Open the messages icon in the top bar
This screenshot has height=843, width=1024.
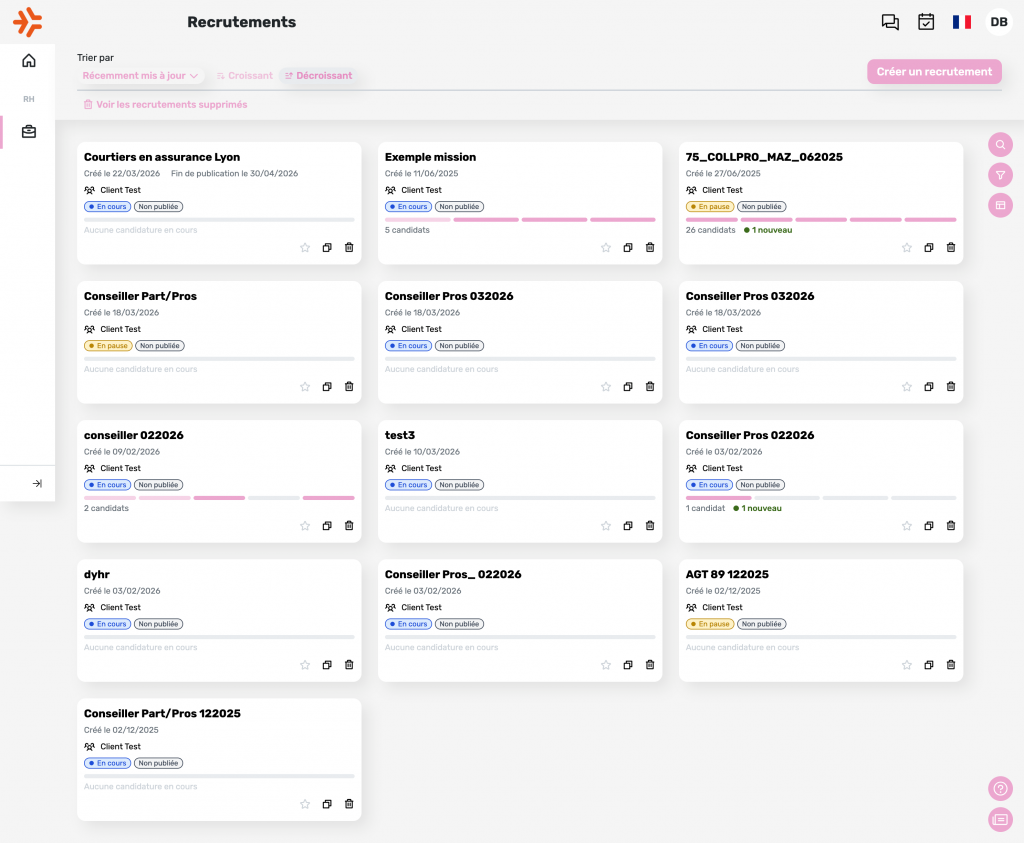890,22
